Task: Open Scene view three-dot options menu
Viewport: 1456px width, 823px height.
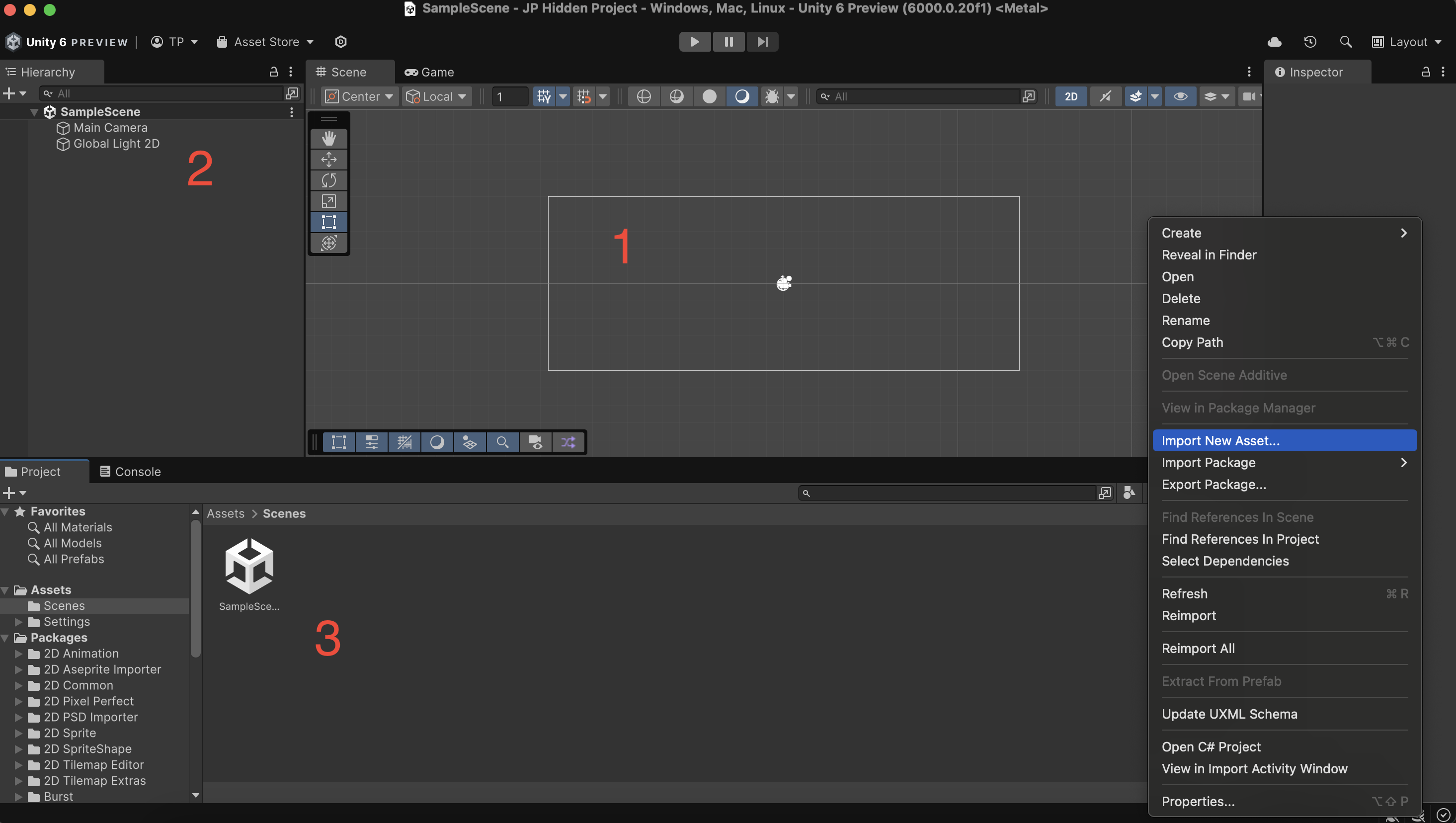Action: click(x=1249, y=72)
